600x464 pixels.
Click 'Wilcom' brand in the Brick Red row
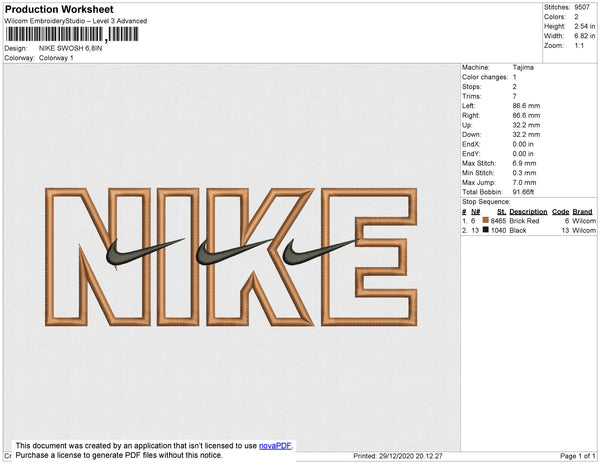584,221
